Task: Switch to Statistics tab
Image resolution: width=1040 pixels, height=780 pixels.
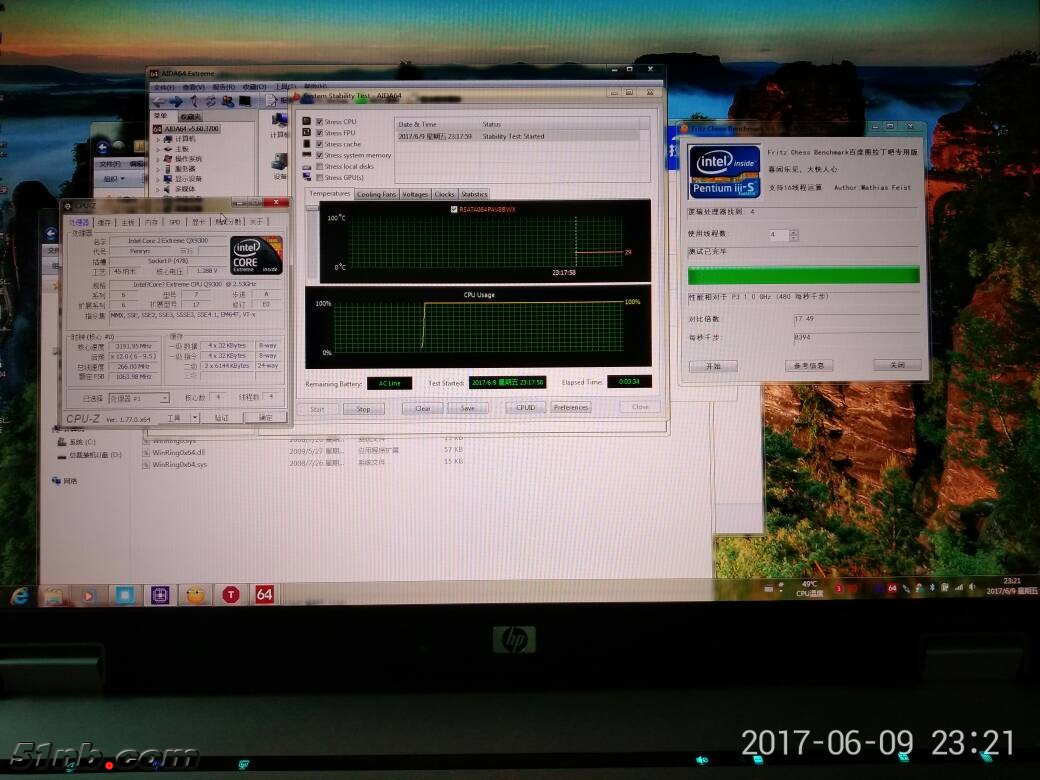Action: click(474, 194)
